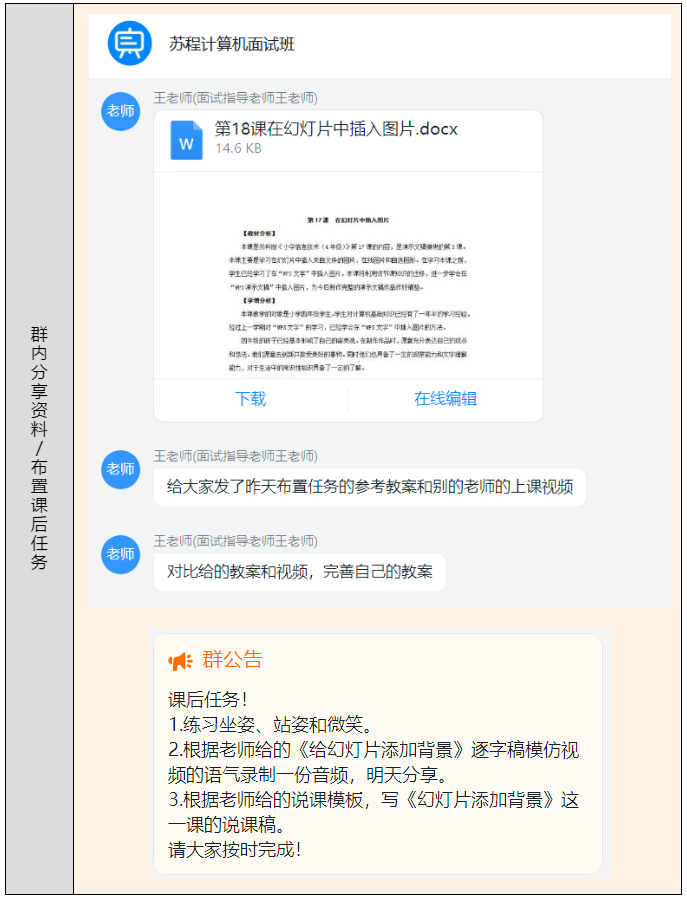The image size is (687, 899).
Task: Click sender name 王老师 above the docx file
Action: [x=235, y=98]
